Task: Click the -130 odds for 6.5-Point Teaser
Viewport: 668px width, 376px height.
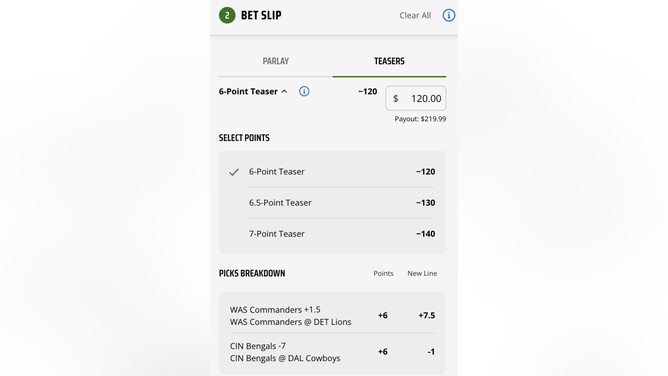Action: (426, 203)
